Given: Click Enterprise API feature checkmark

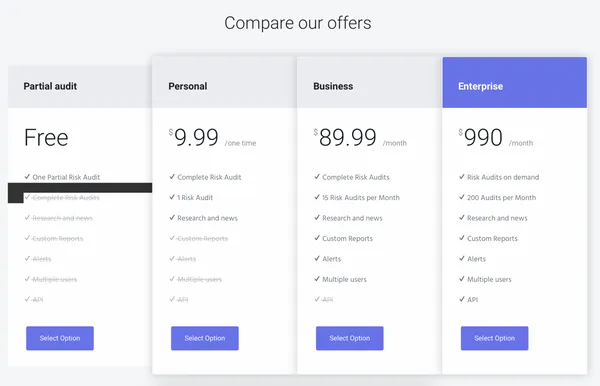Looking at the screenshot, I should [x=462, y=299].
